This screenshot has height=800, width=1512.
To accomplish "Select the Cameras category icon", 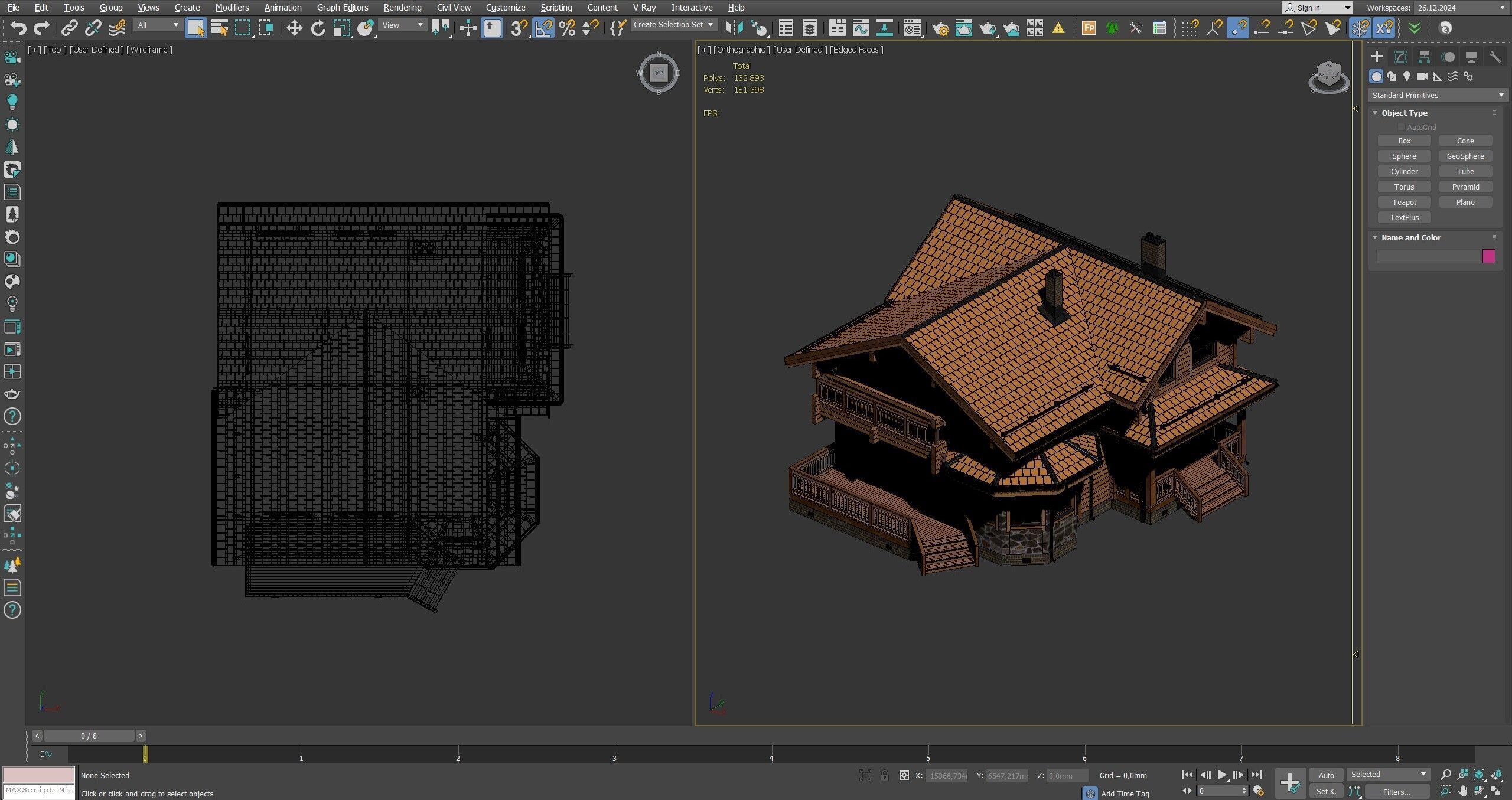I will [x=1422, y=76].
